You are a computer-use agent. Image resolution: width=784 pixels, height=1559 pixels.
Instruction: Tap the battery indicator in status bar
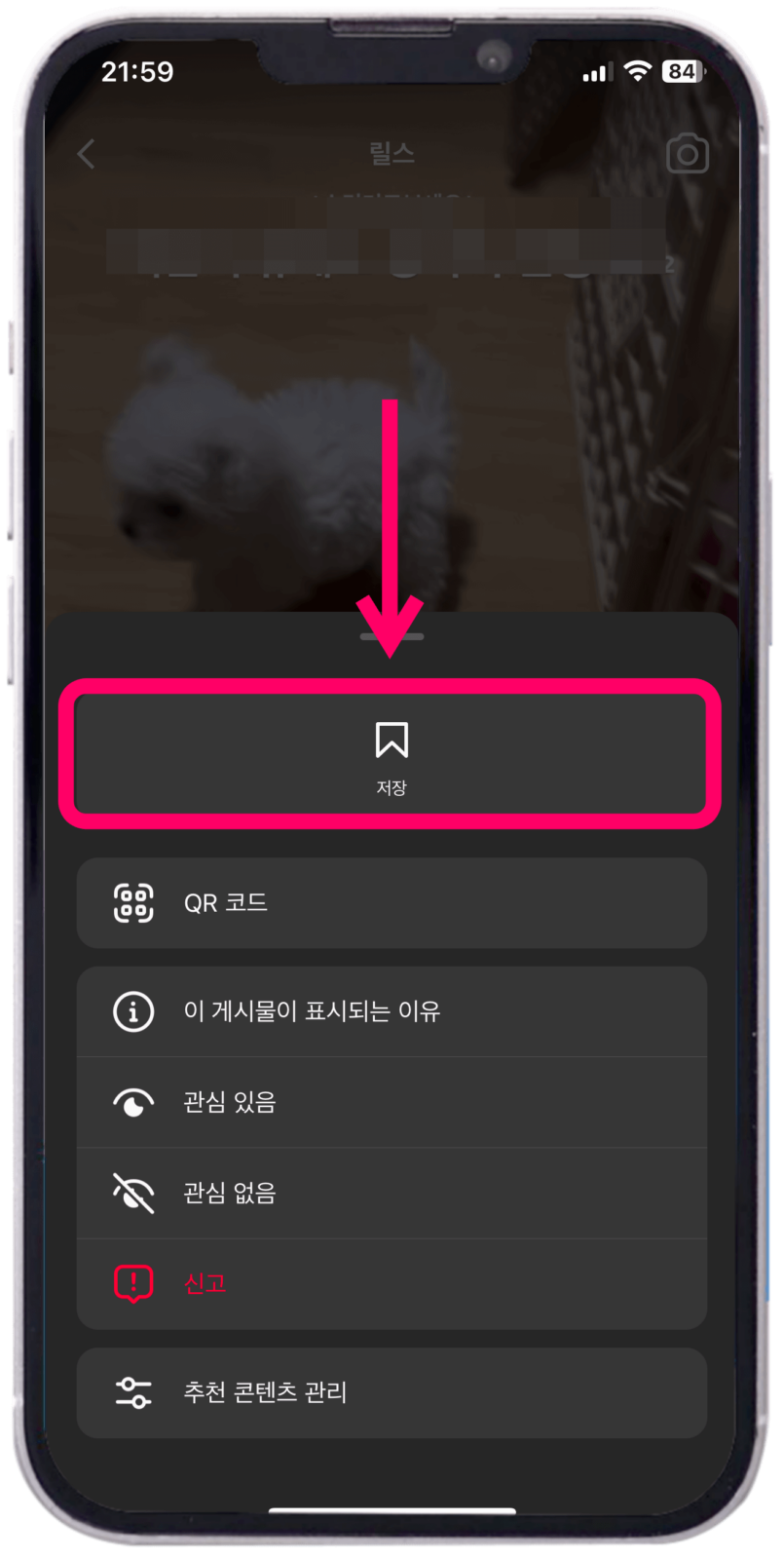[684, 71]
